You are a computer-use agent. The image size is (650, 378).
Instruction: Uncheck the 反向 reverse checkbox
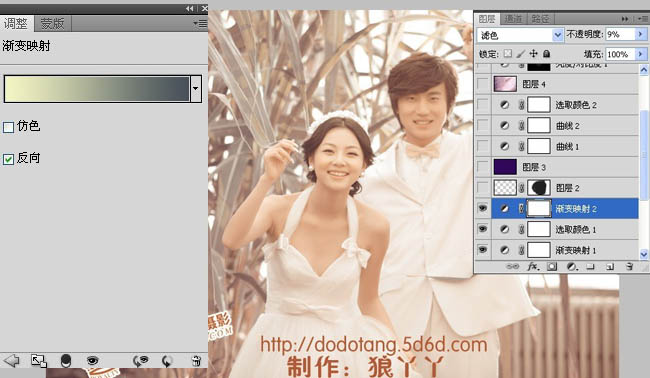click(8, 159)
